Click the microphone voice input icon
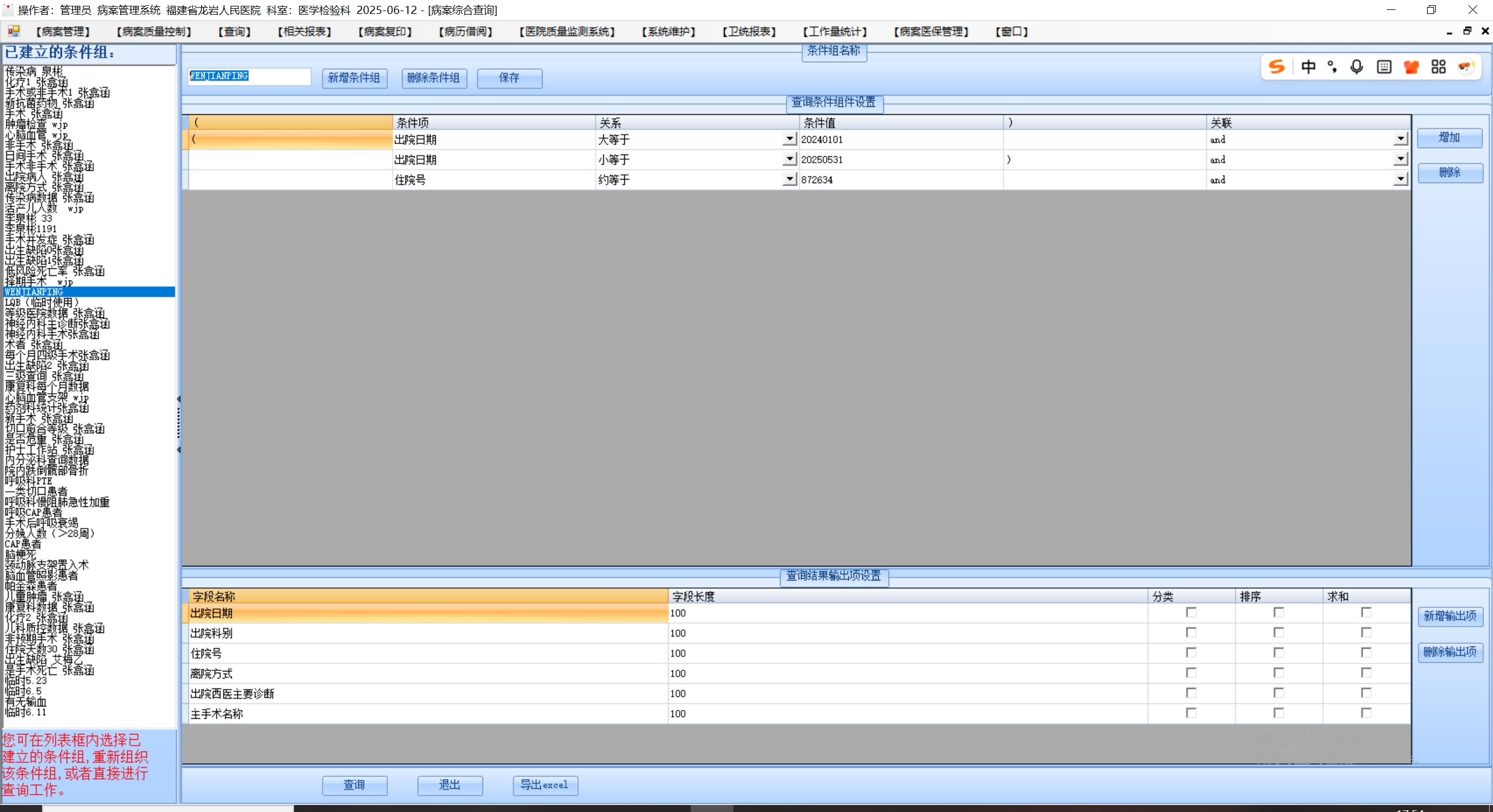Viewport: 1493px width, 812px height. click(x=1356, y=67)
